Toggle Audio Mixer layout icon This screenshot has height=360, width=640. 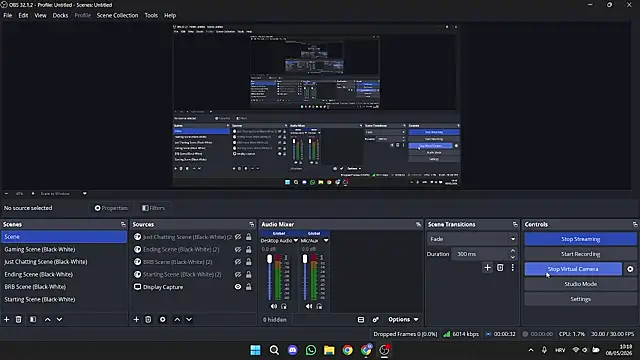pos(361,320)
